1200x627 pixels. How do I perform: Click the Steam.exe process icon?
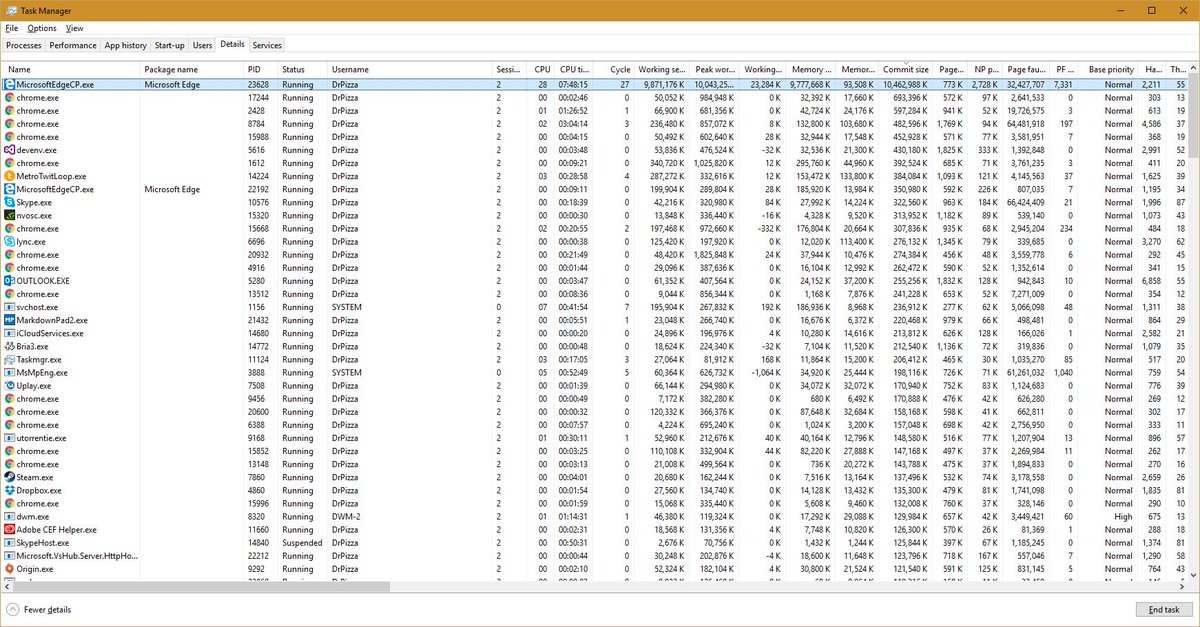[x=9, y=477]
